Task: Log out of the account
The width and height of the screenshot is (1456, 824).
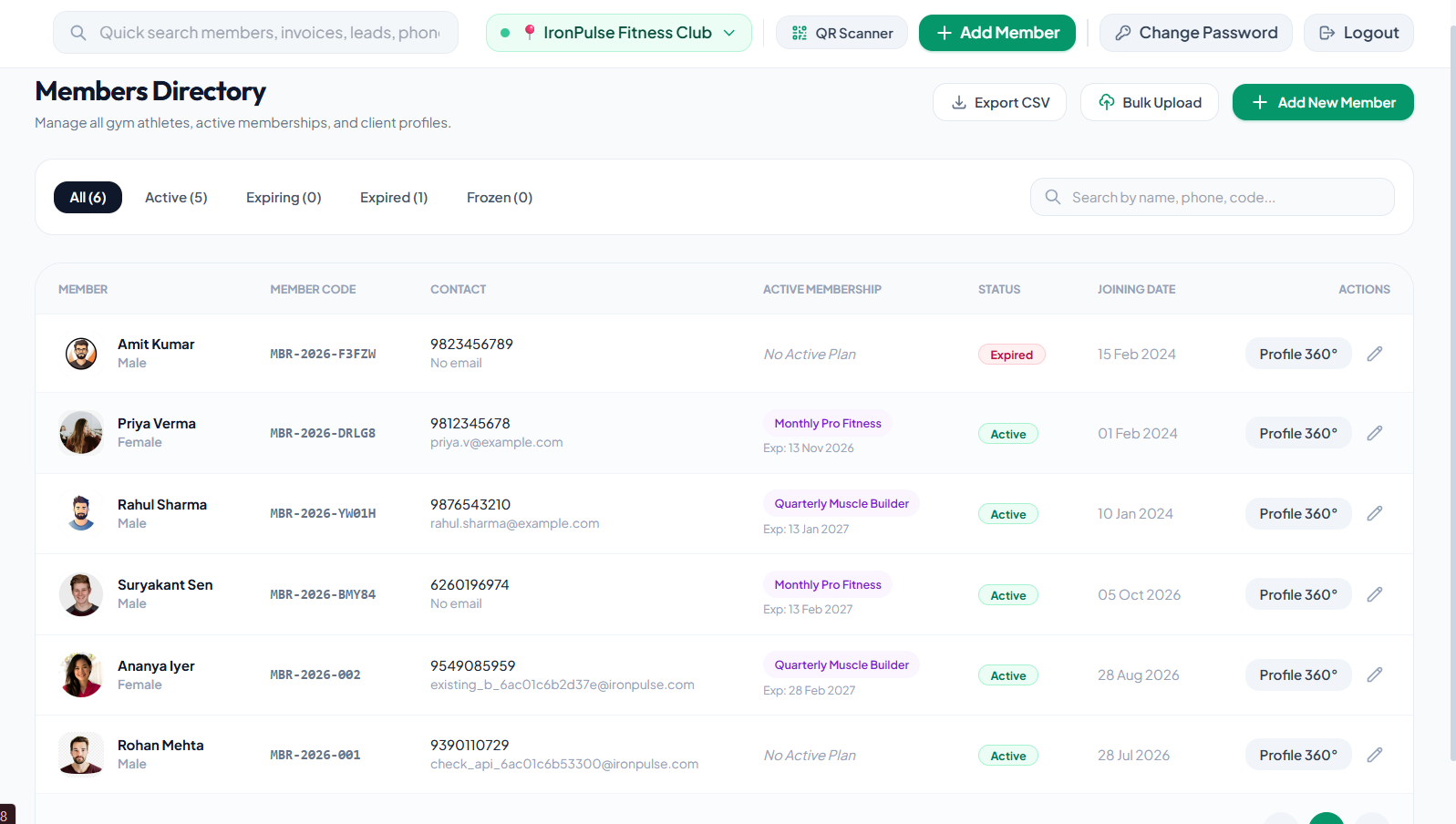Action: [1358, 33]
